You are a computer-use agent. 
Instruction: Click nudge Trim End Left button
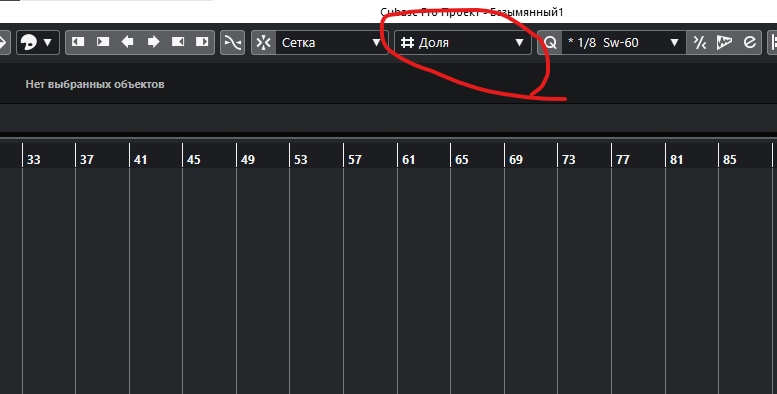(x=178, y=42)
